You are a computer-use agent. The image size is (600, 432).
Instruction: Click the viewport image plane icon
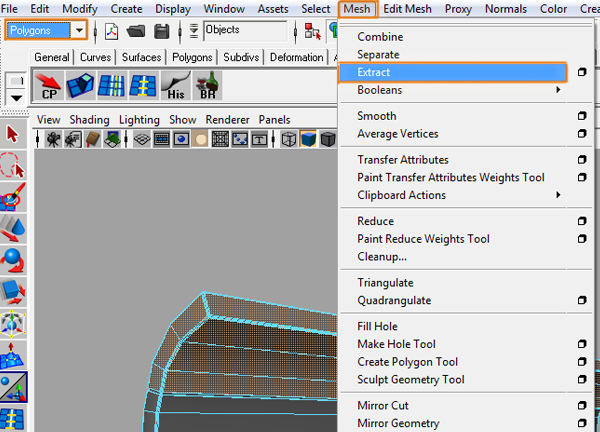pos(112,140)
